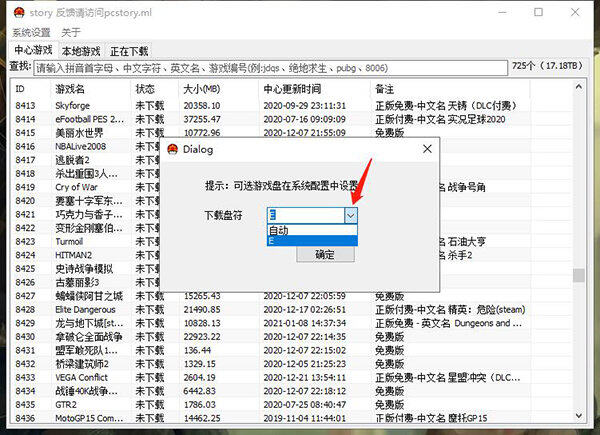Viewport: 600px width, 435px height.
Task: Click the story app icon in title bar
Action: [19, 13]
